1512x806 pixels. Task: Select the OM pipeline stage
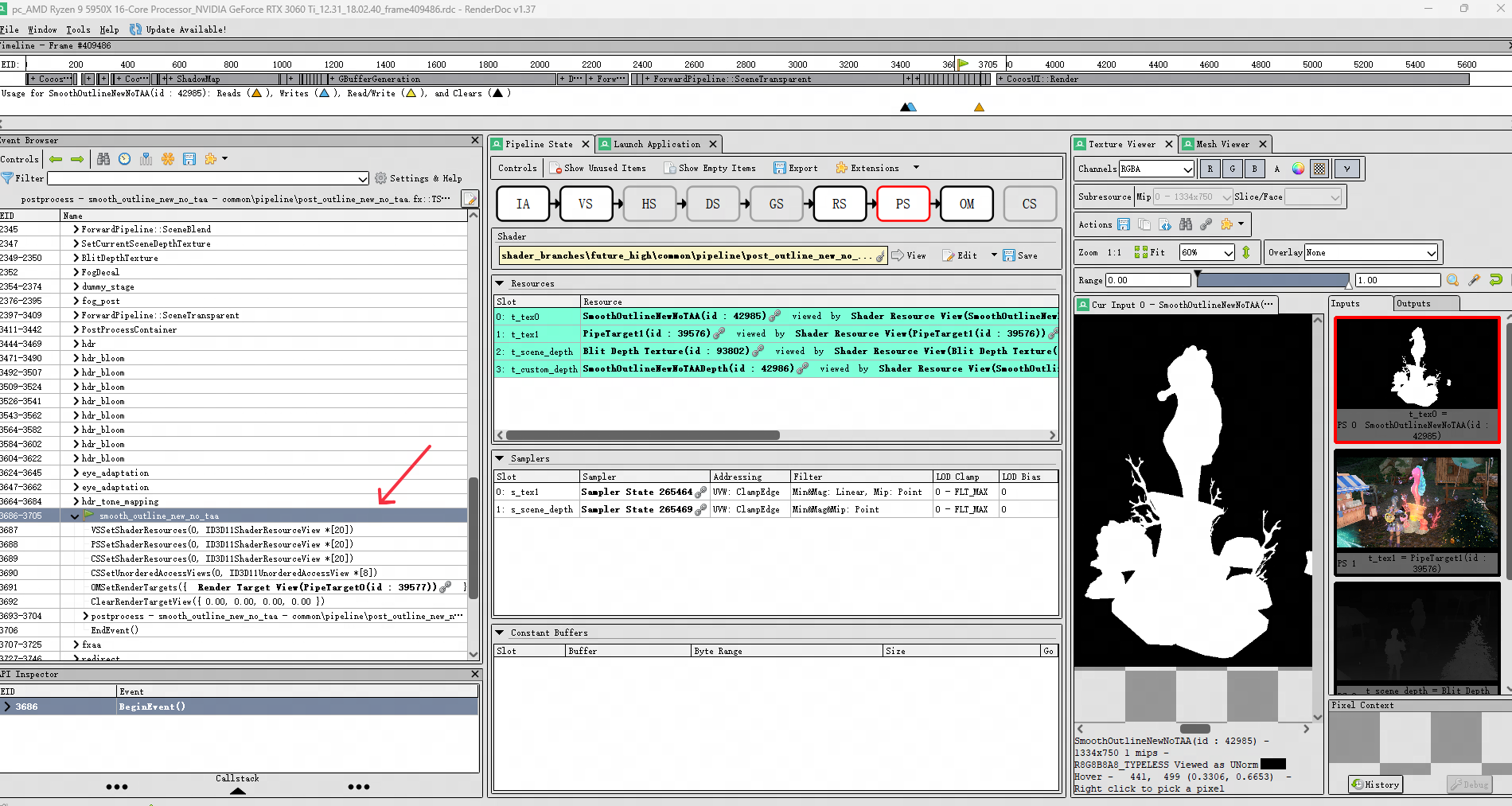[967, 204]
